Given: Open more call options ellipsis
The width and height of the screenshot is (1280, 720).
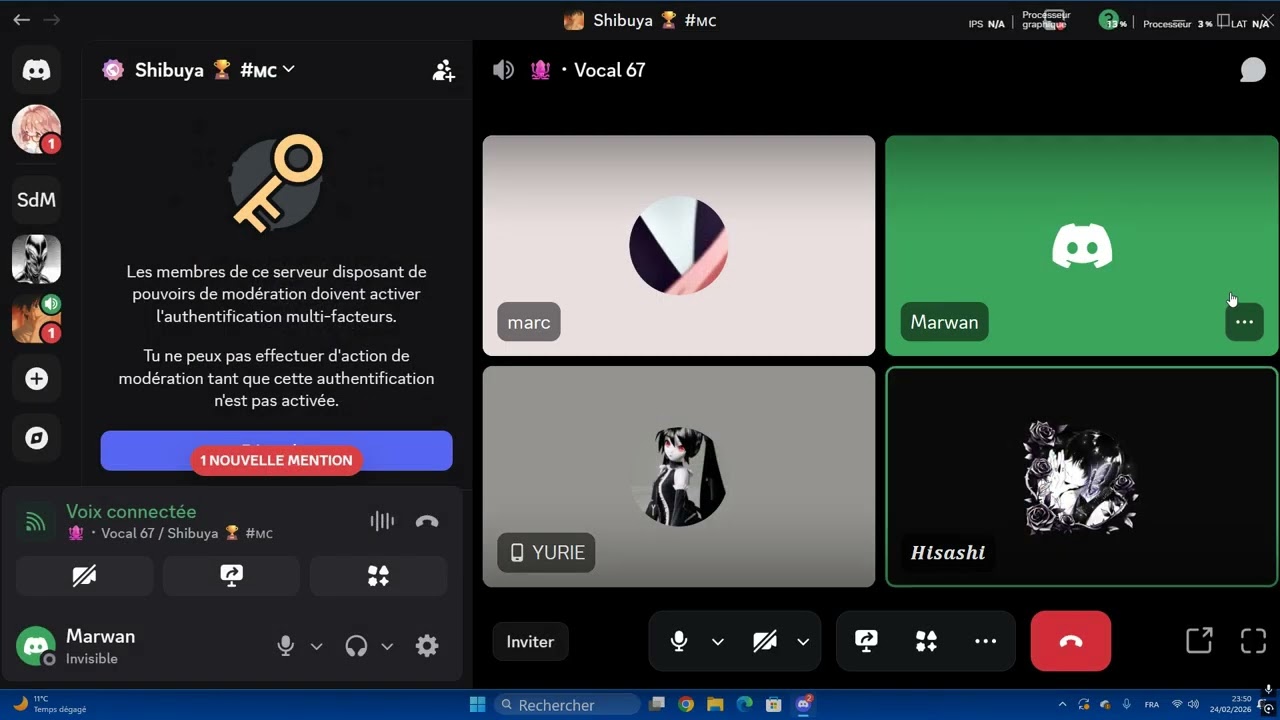Looking at the screenshot, I should (x=985, y=642).
